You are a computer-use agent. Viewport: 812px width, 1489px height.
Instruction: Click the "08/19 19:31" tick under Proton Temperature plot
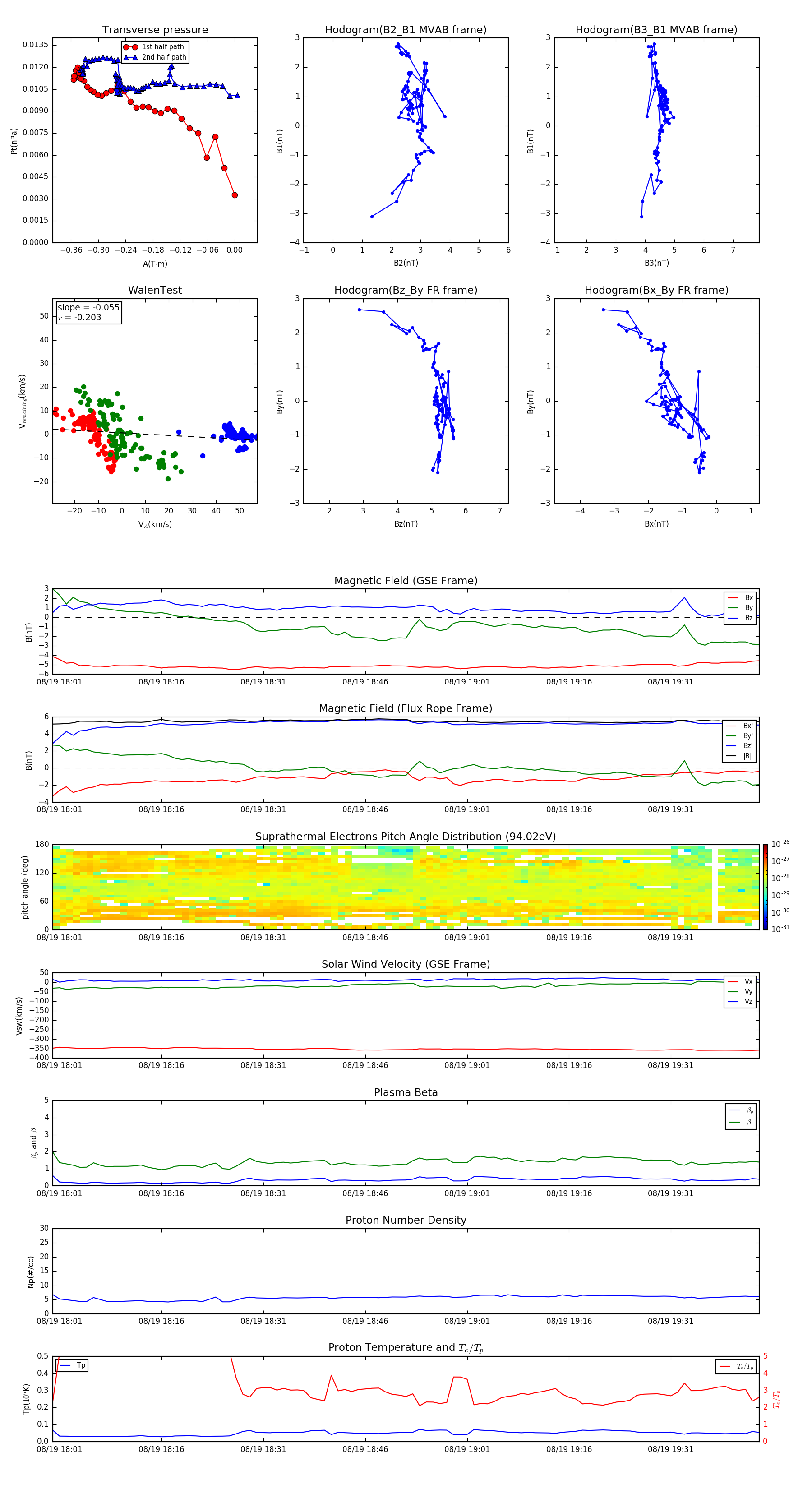point(670,1449)
